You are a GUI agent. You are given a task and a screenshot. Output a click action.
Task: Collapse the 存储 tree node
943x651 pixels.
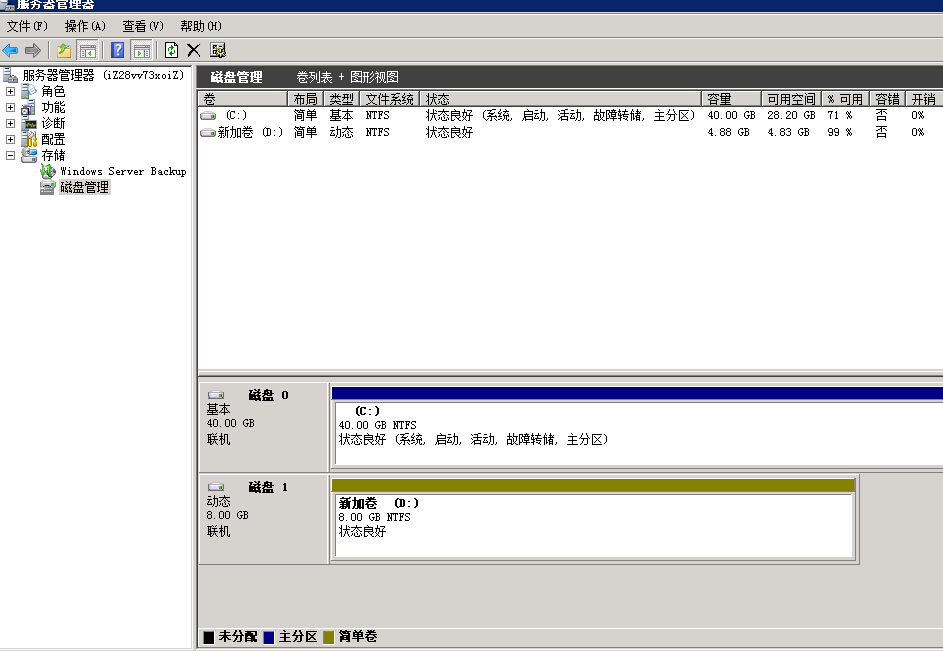click(x=11, y=155)
